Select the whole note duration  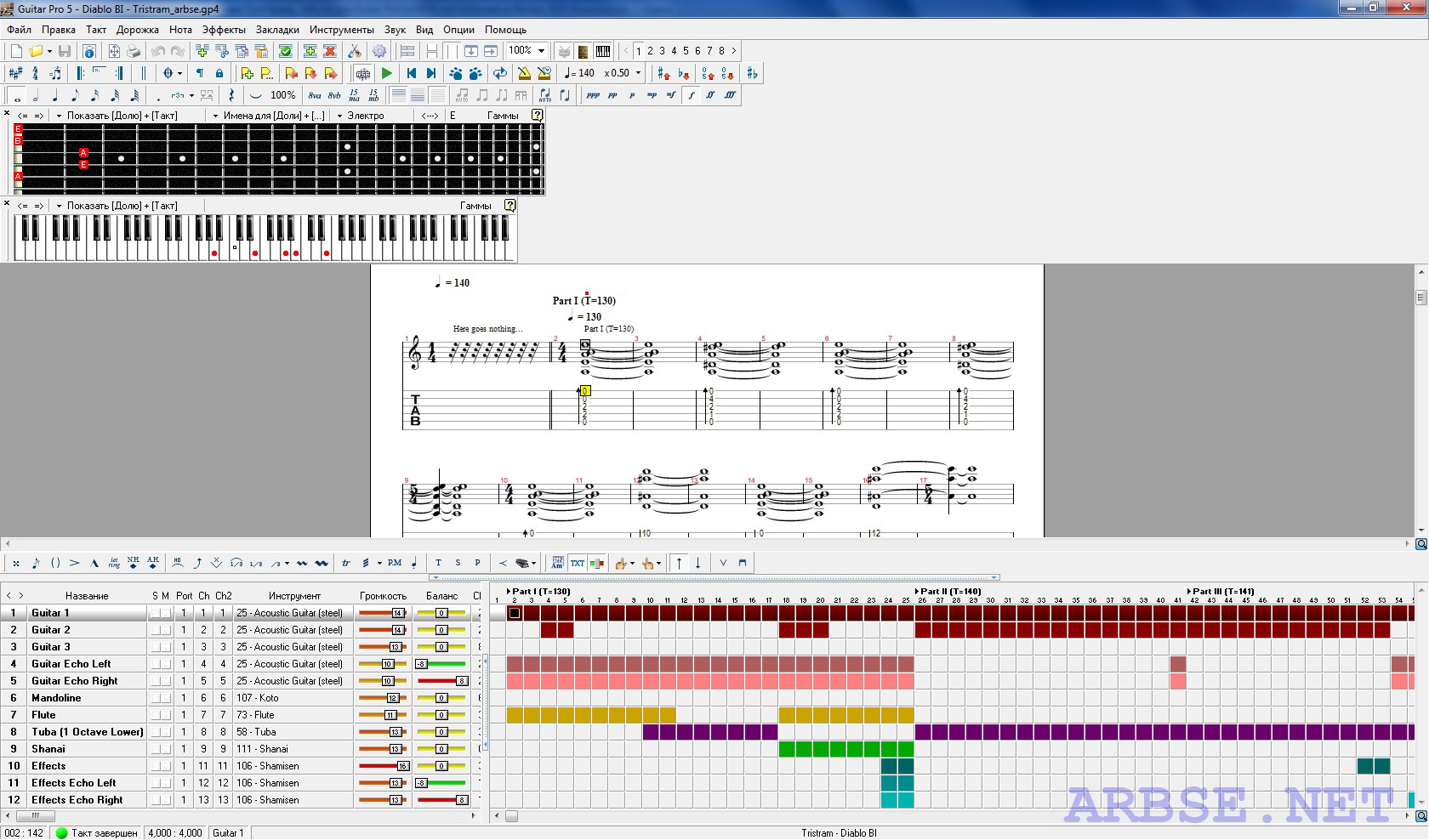pyautogui.click(x=16, y=95)
